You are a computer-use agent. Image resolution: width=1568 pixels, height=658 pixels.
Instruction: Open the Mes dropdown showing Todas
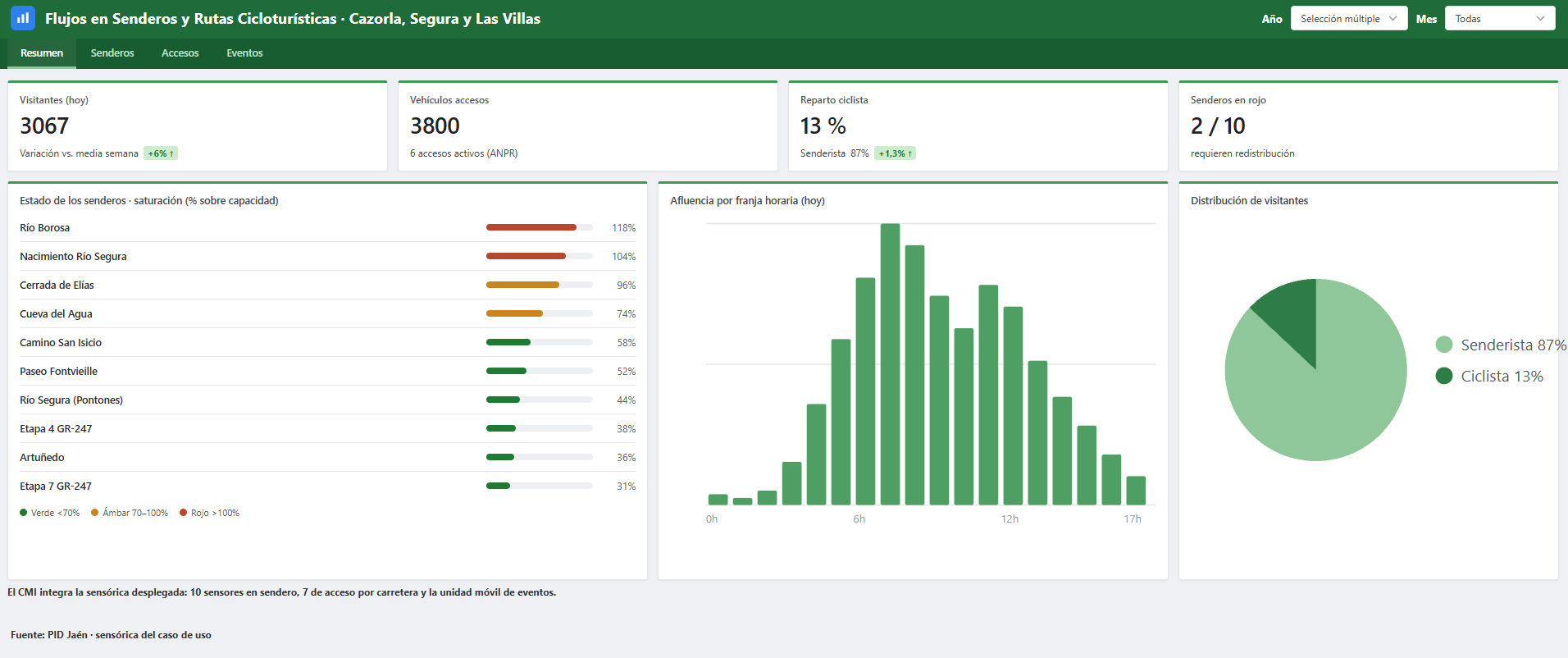click(1500, 18)
